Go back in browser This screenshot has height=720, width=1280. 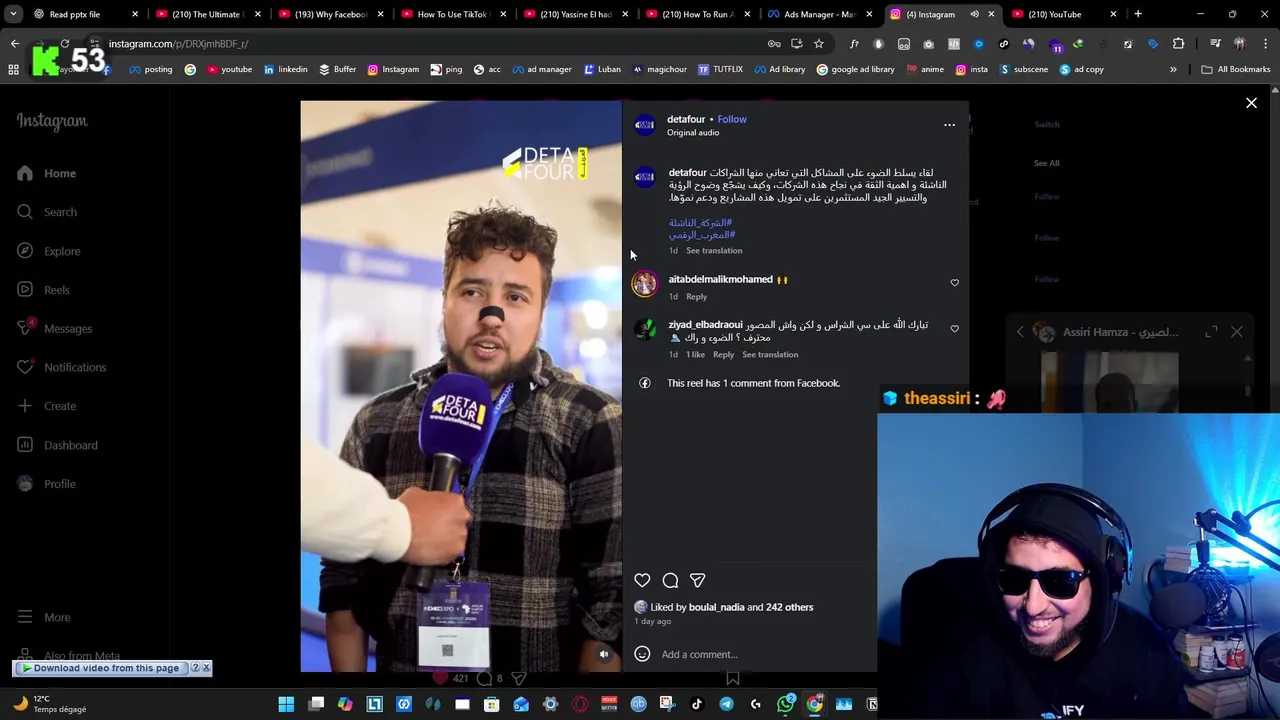pos(15,44)
